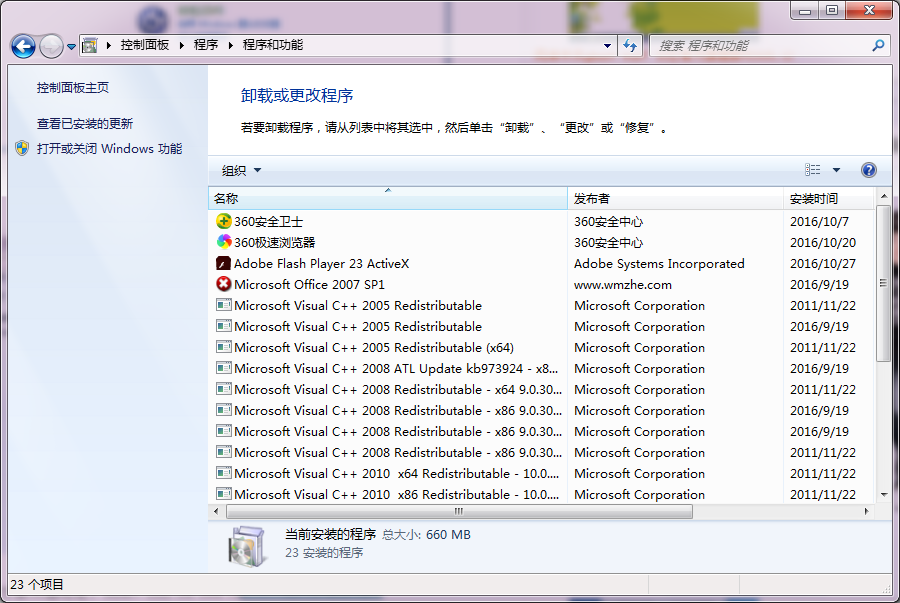Click the change-view icon on the toolbar
Image resolution: width=900 pixels, height=603 pixels.
click(815, 169)
